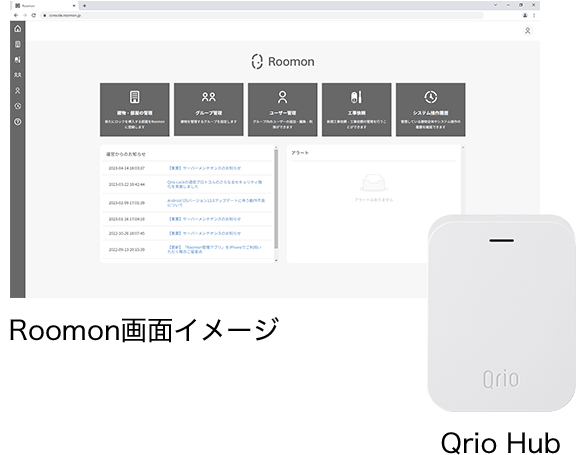Image resolution: width=580 pixels, height=455 pixels.
Task: Select the Roomon browser tab
Action: 44,6
